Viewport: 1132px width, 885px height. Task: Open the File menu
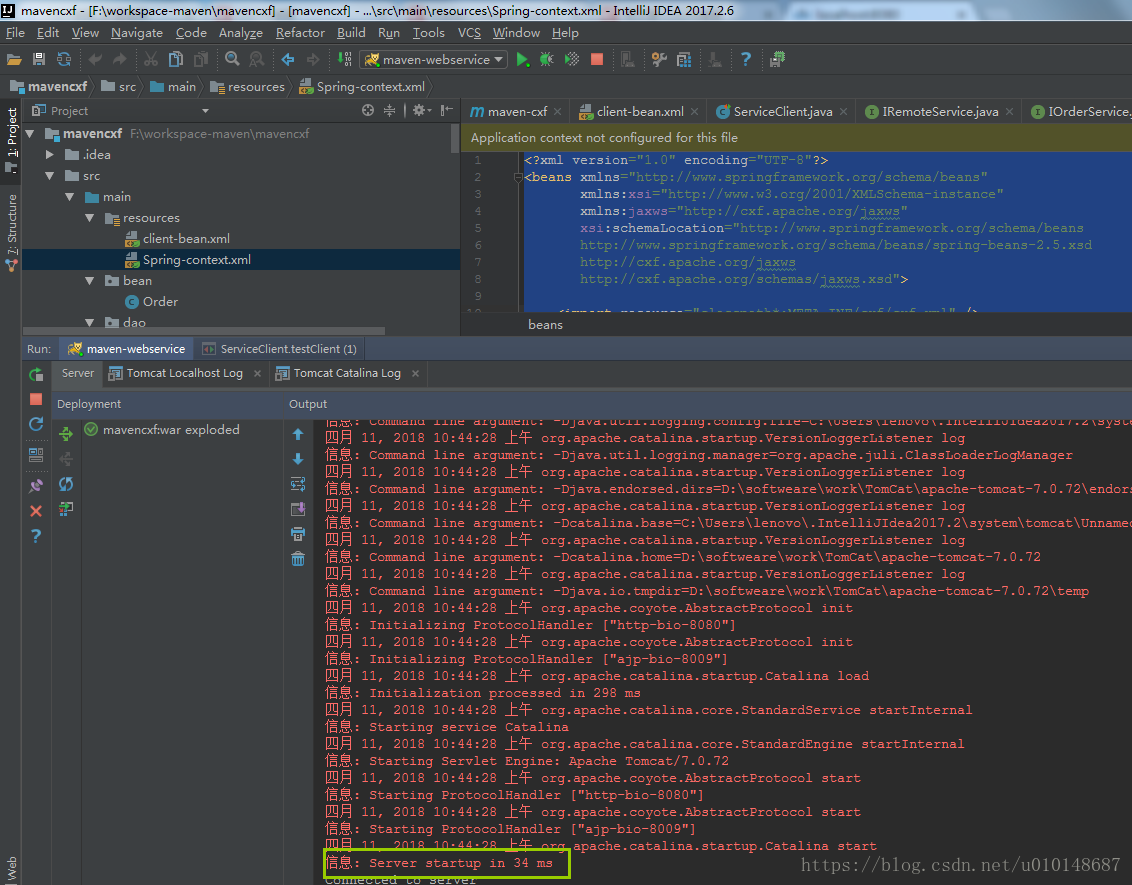pyautogui.click(x=15, y=32)
